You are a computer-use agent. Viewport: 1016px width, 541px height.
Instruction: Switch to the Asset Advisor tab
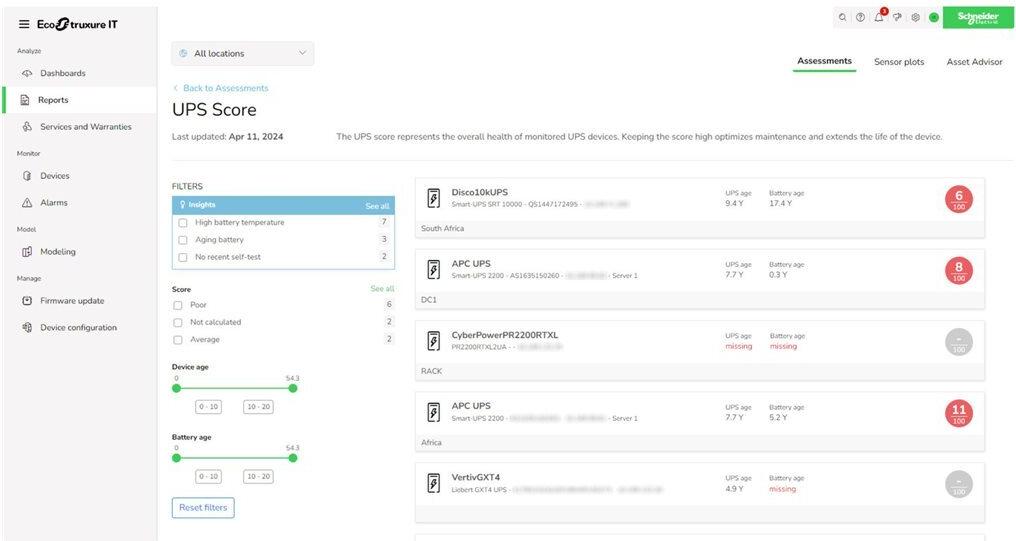tap(974, 62)
